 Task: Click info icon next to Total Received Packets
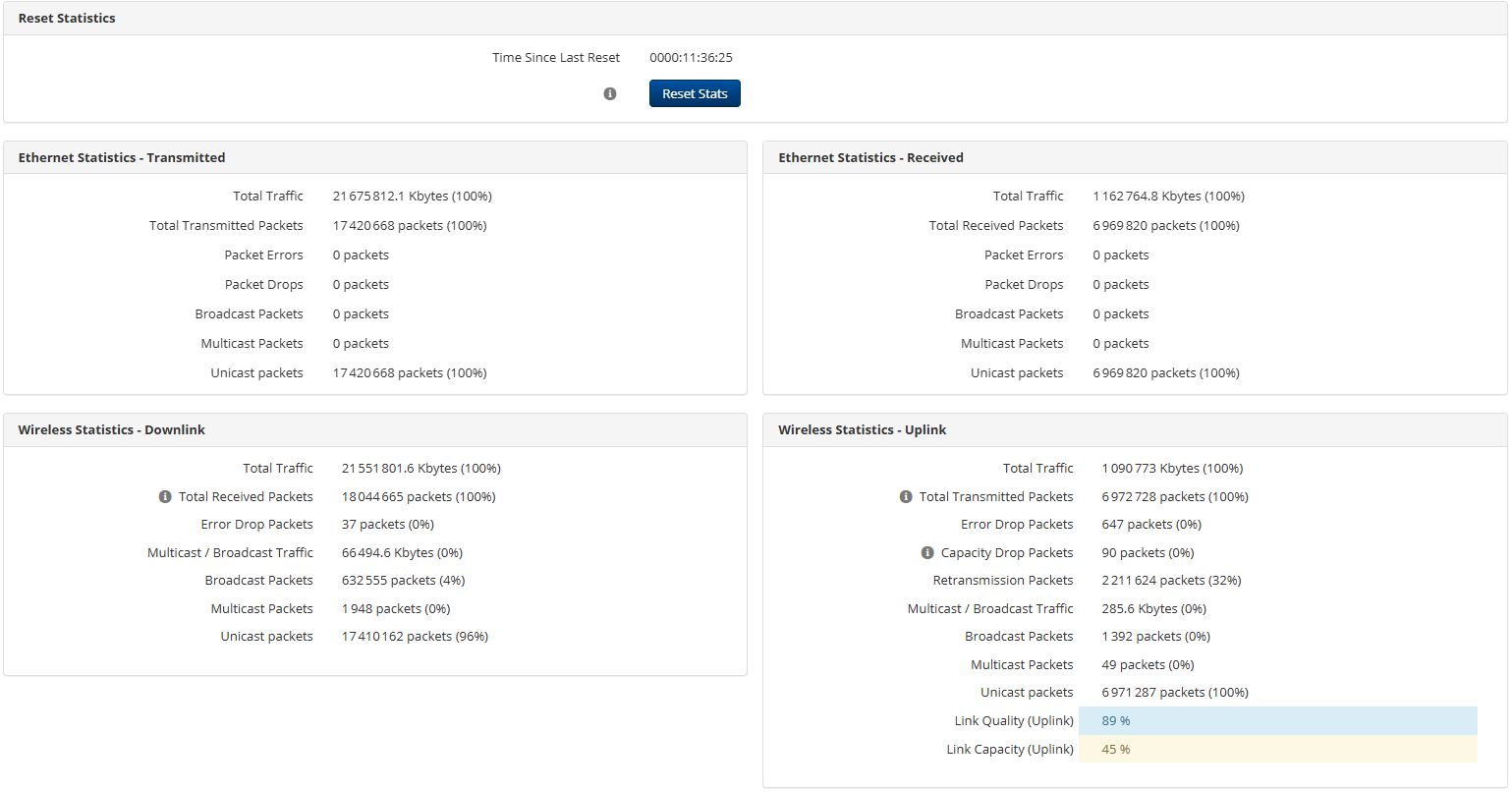pos(165,496)
